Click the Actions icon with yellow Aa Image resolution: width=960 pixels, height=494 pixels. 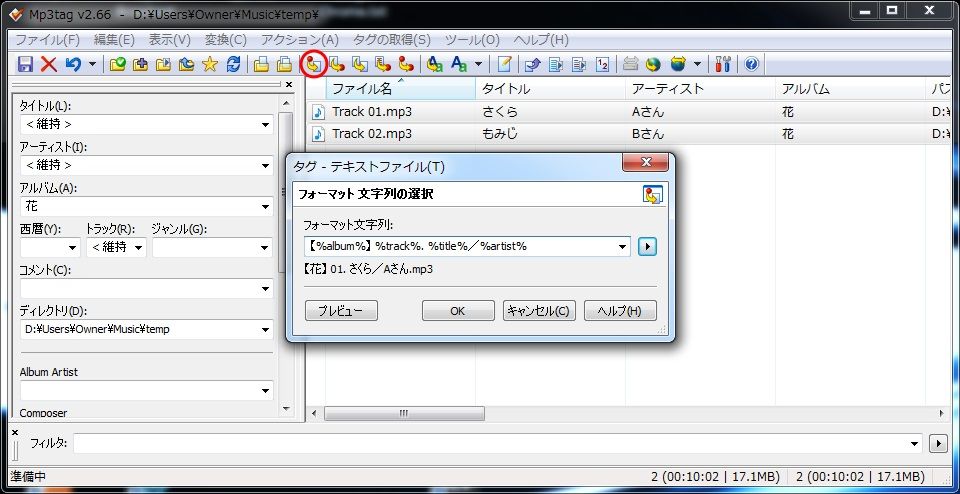pos(435,64)
